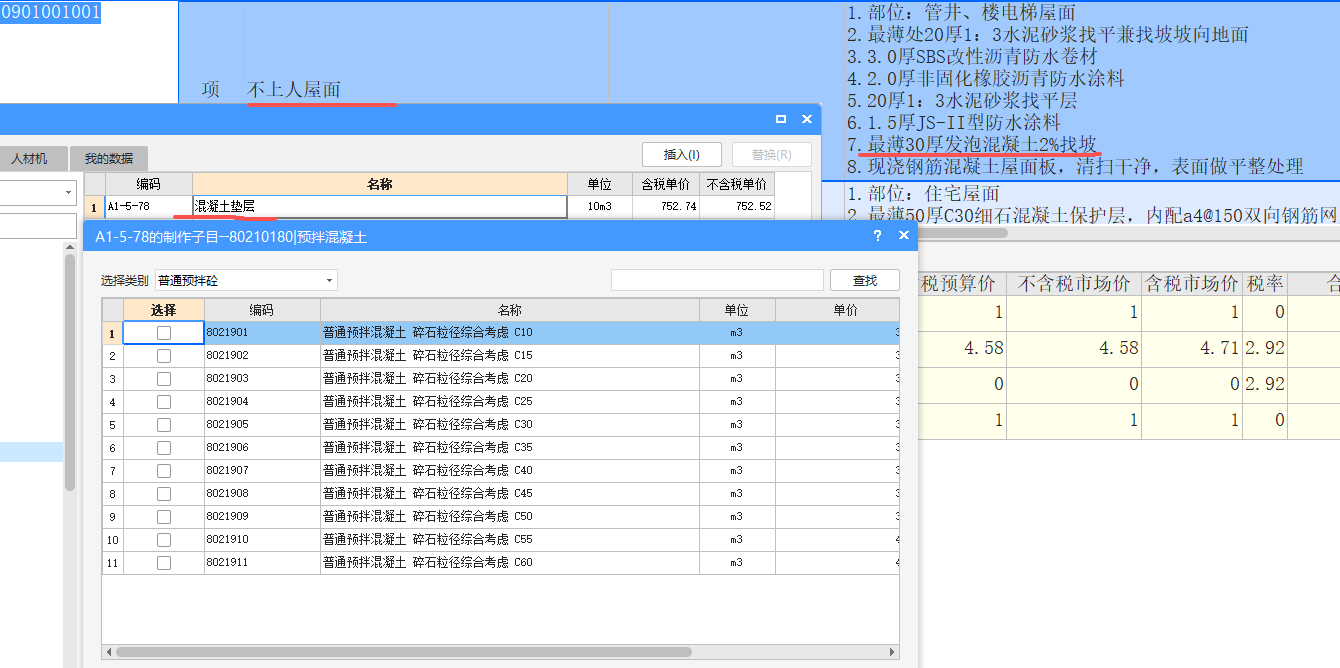
Task: Select the 含税市场价 cell 4.71
Action: [x=1192, y=348]
